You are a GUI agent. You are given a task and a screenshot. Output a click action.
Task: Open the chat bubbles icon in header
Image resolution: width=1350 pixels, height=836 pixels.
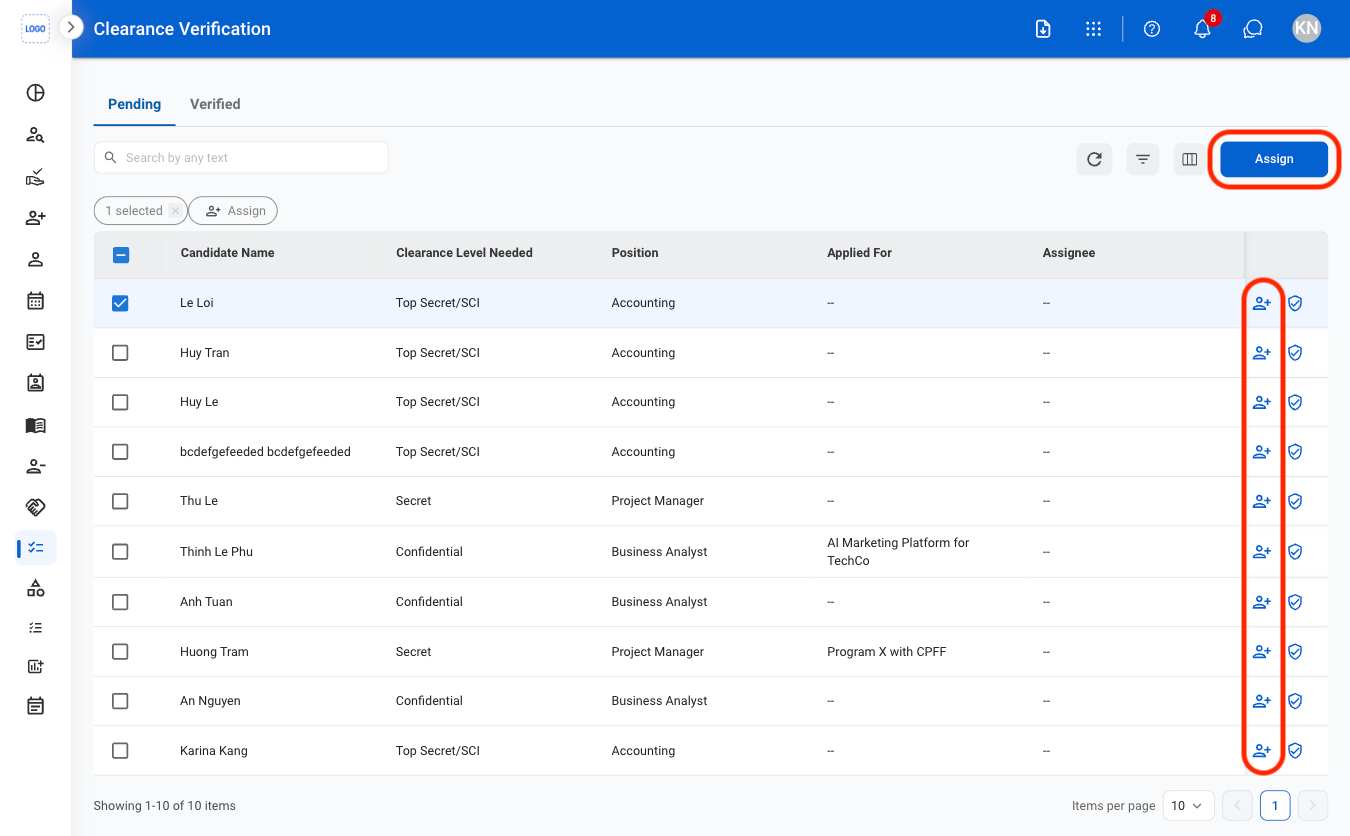pyautogui.click(x=1253, y=29)
